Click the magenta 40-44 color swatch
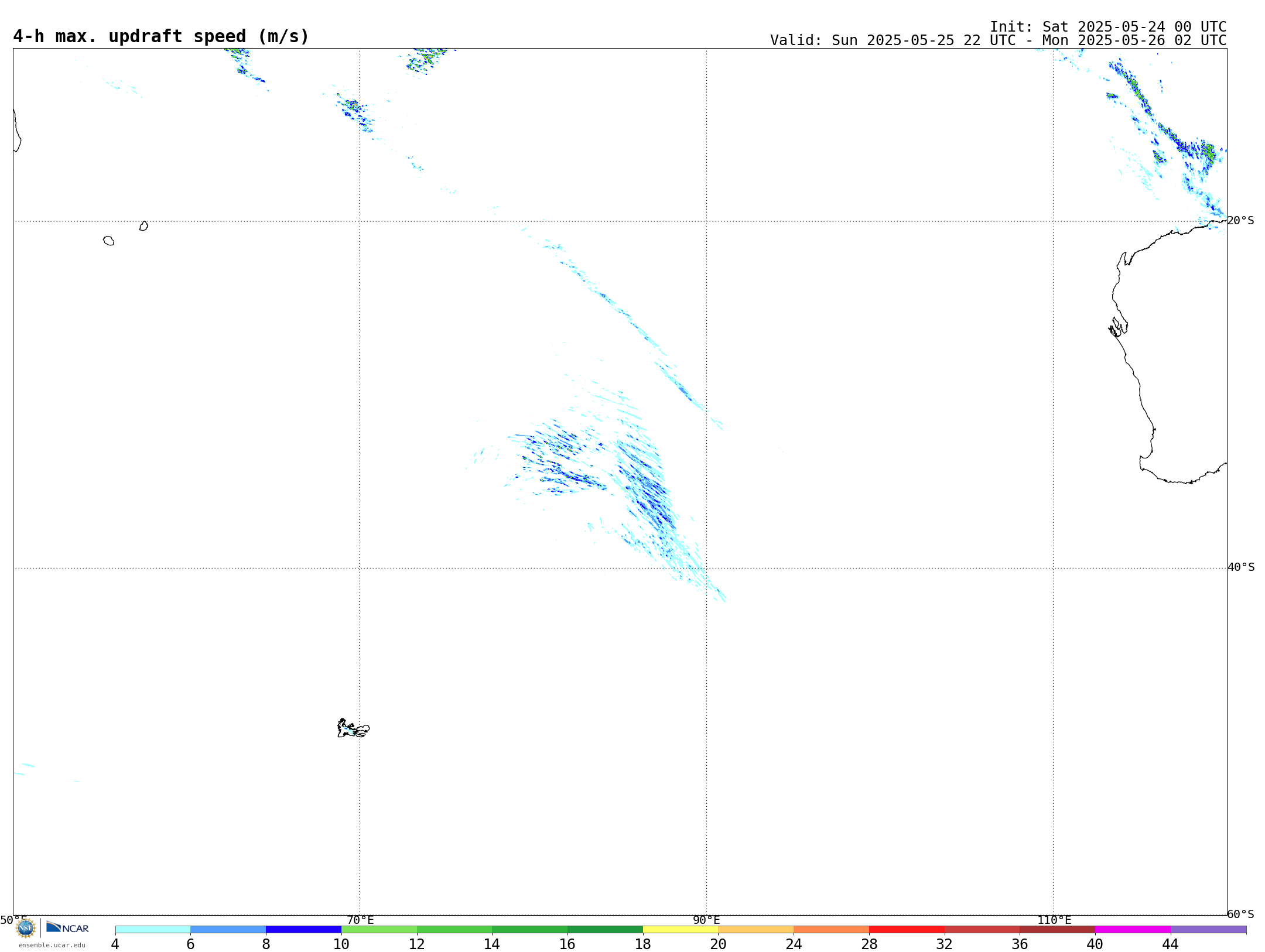Screen dimensions: 1265x952 pos(1133,930)
